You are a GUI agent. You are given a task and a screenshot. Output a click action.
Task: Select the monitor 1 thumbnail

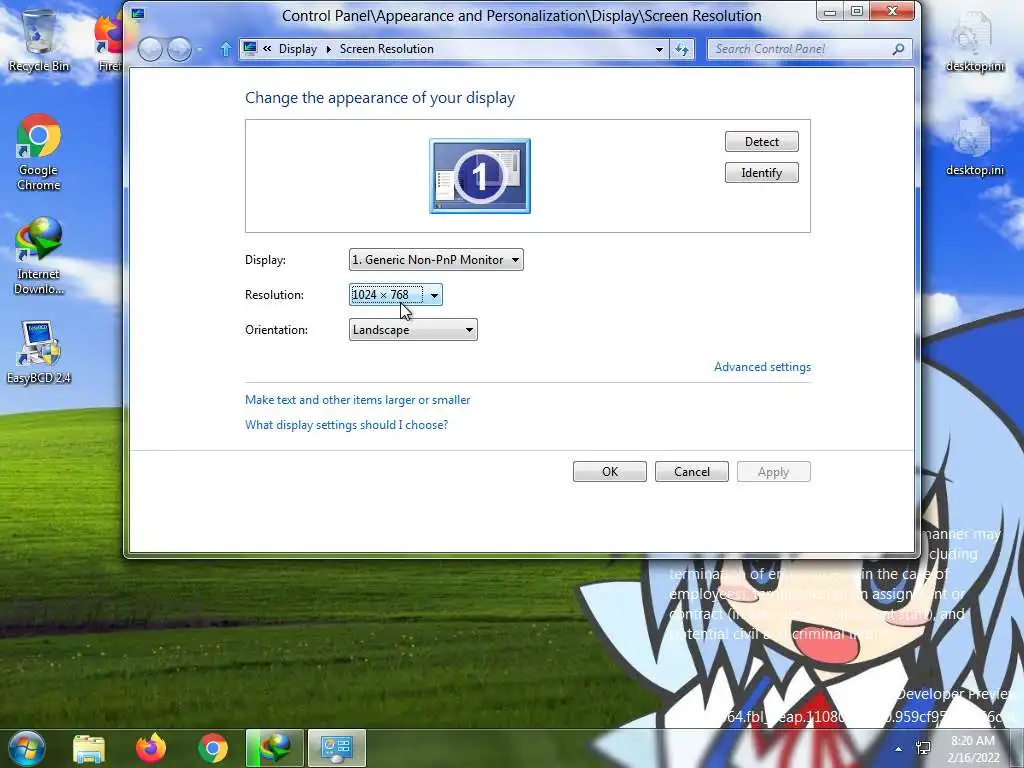tap(480, 176)
